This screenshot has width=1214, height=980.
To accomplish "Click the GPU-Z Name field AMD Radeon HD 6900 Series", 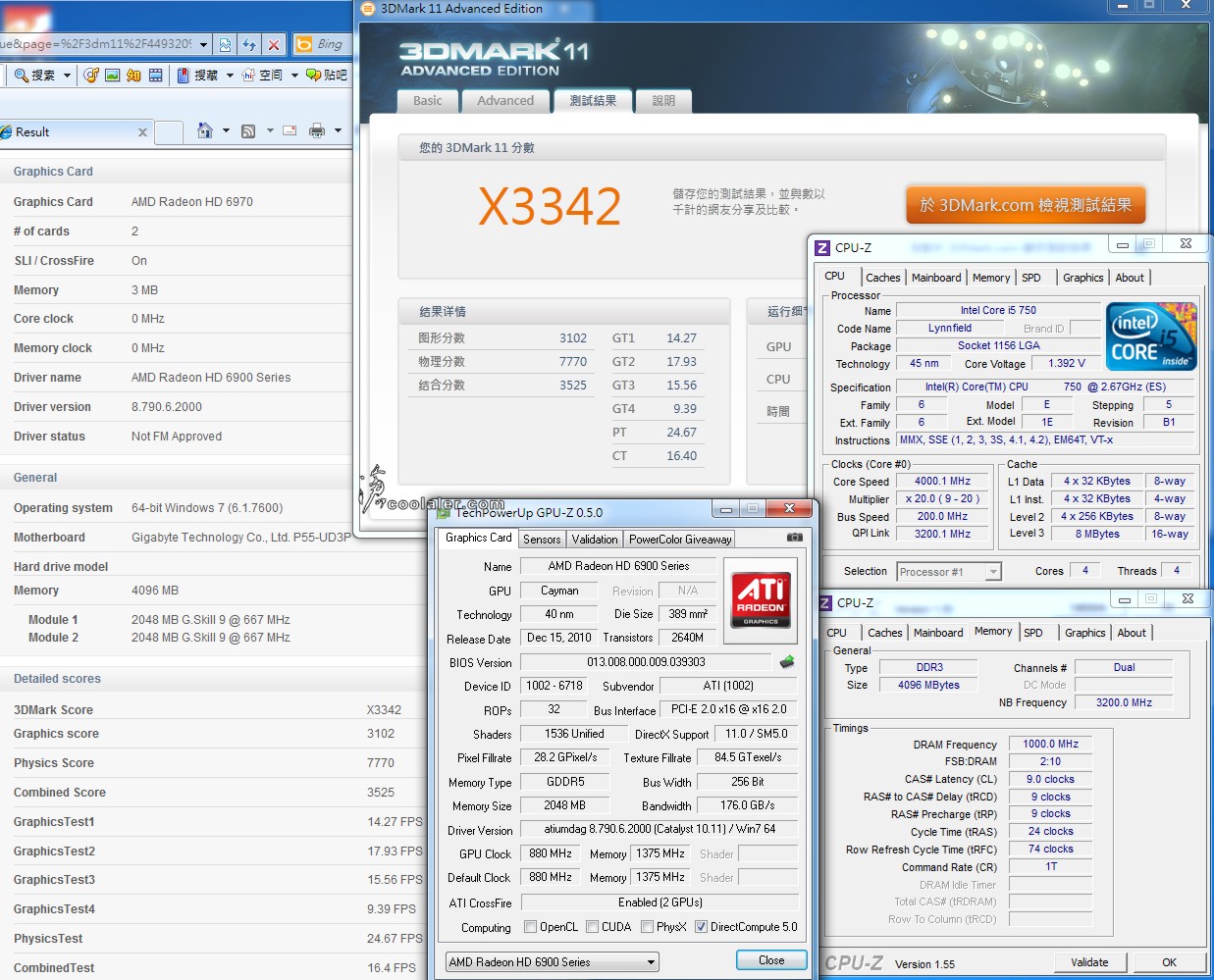I will coord(618,566).
